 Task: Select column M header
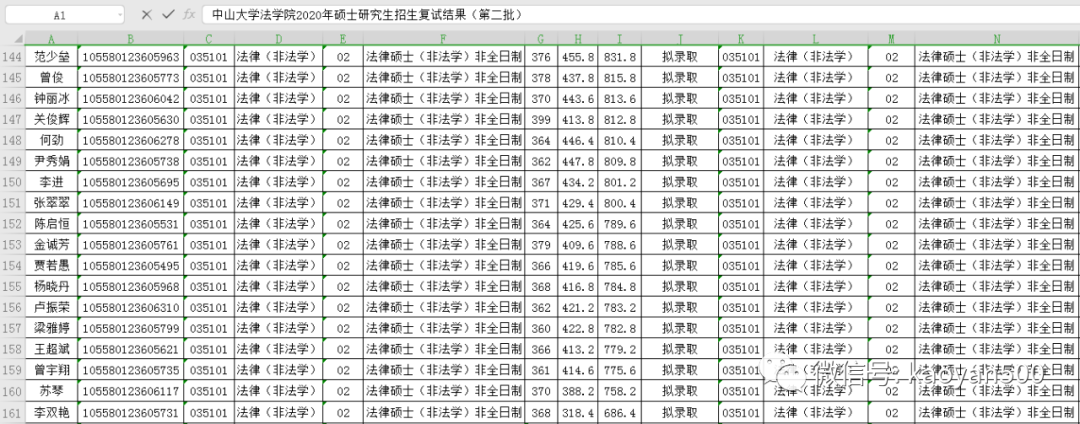pos(891,39)
